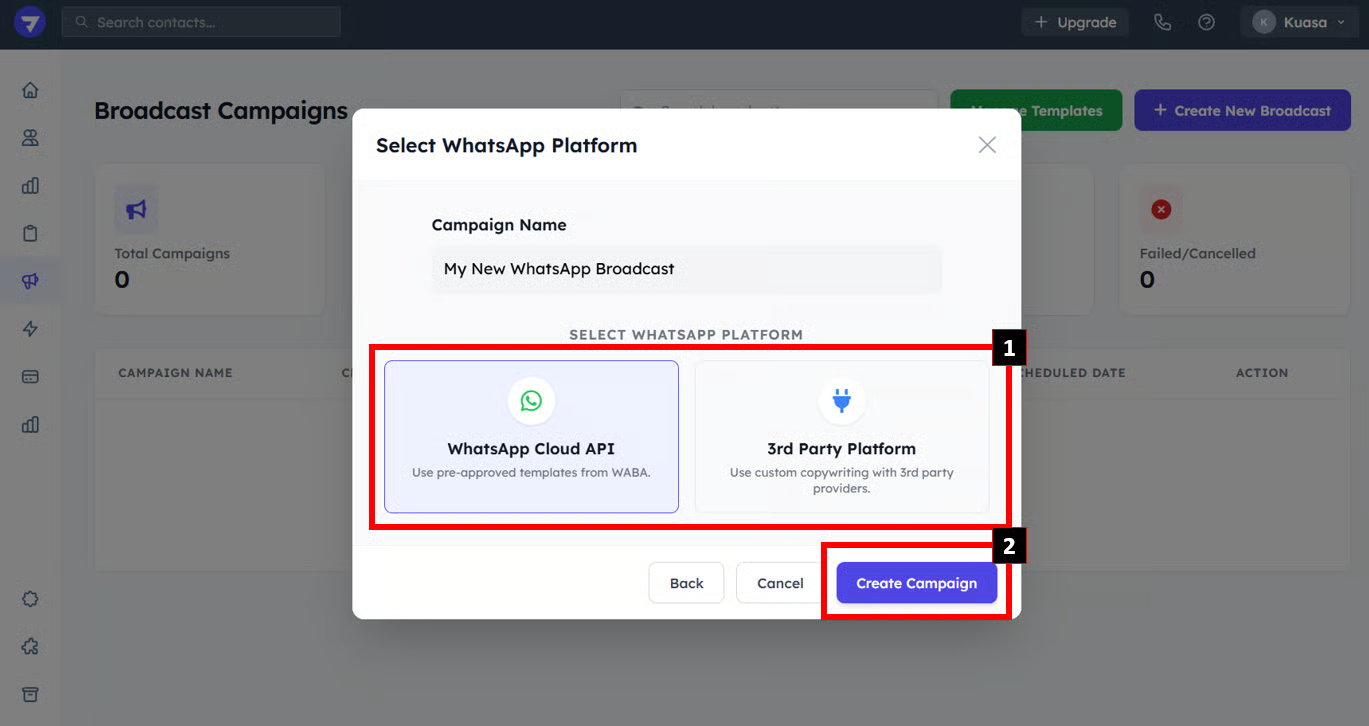Click the home icon in sidebar

(x=30, y=90)
